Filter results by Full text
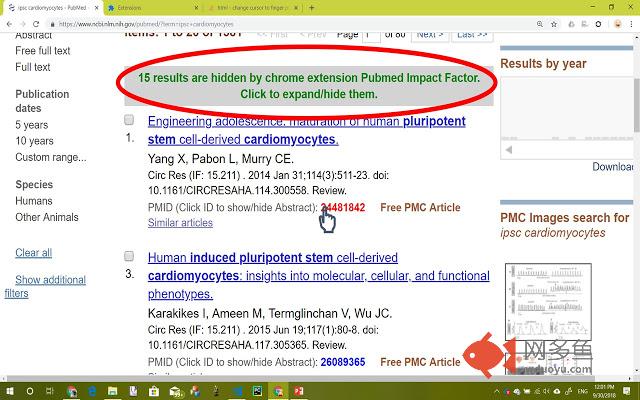This screenshot has width=640, height=400. (33, 67)
